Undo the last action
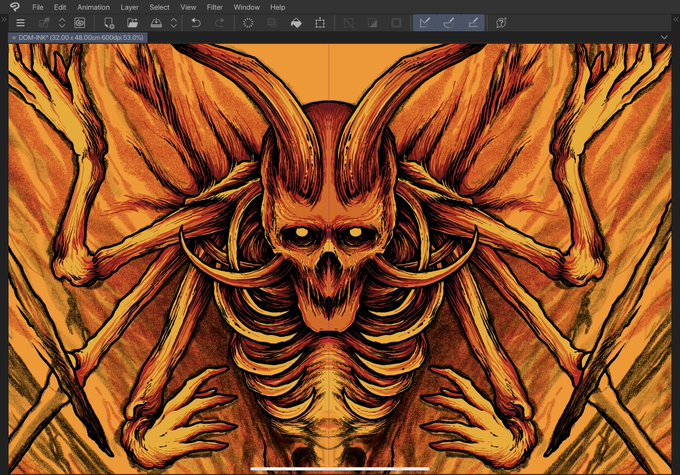Screen dimensions: 680x475 196,22
